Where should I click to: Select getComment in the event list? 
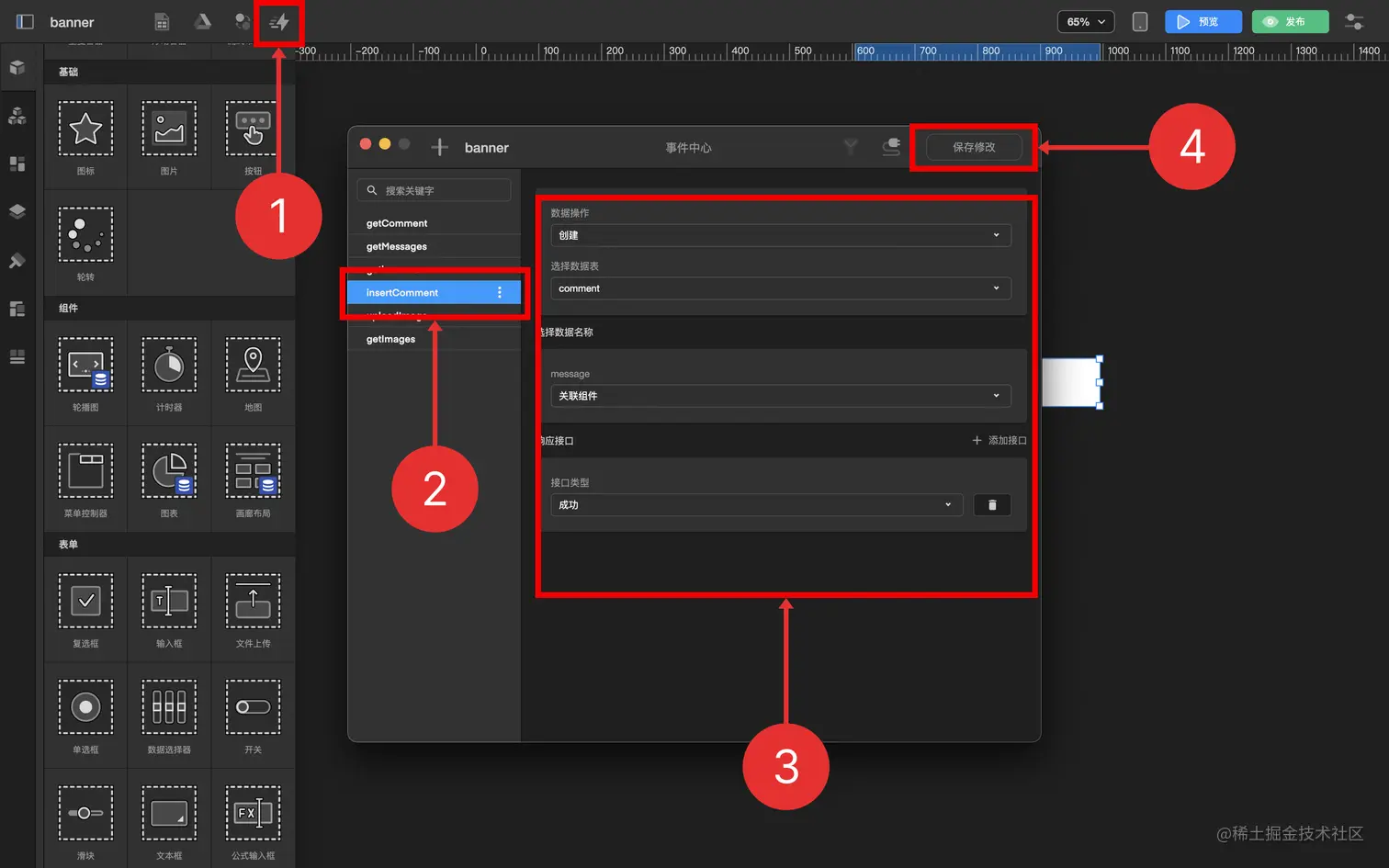point(435,223)
